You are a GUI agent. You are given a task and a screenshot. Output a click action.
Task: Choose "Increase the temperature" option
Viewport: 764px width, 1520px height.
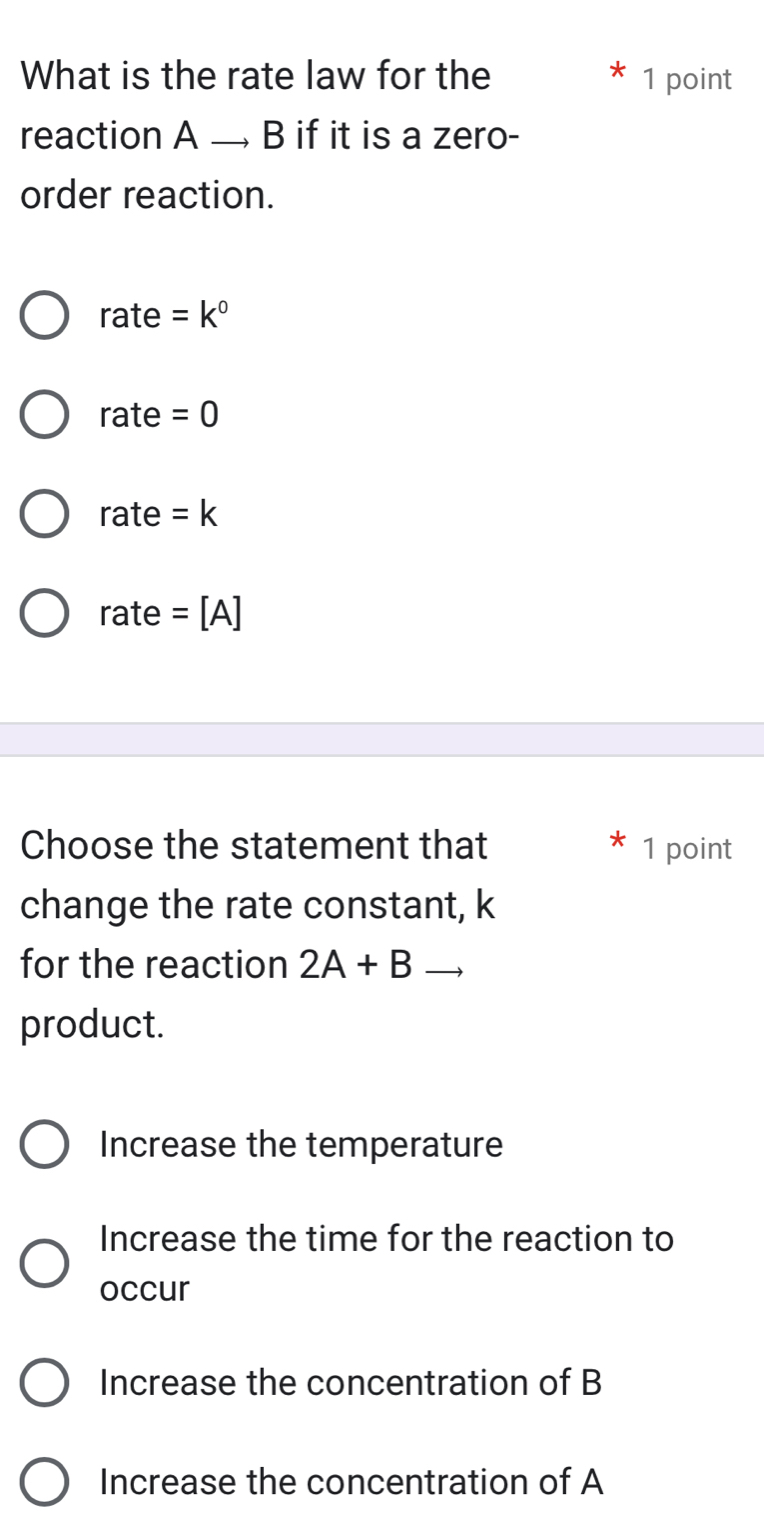pos(44,1146)
